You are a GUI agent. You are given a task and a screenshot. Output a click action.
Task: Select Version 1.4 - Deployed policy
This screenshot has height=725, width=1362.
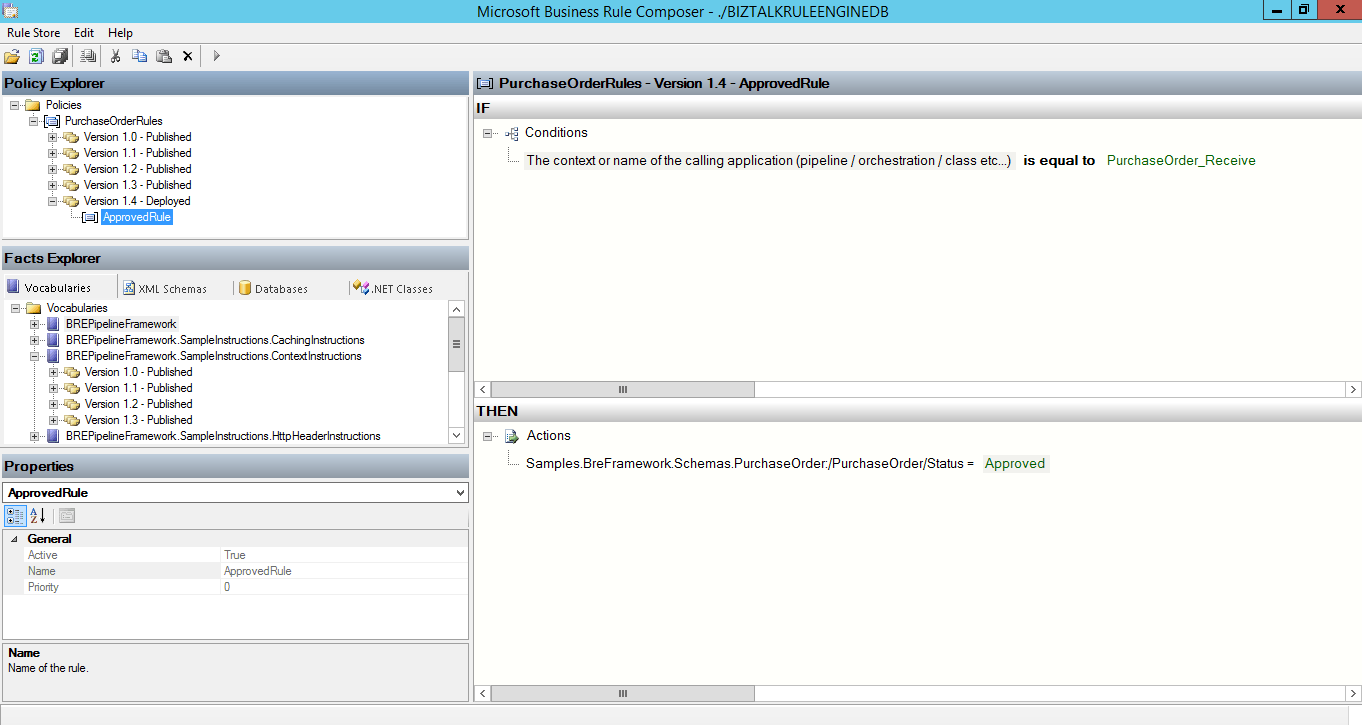pos(137,201)
